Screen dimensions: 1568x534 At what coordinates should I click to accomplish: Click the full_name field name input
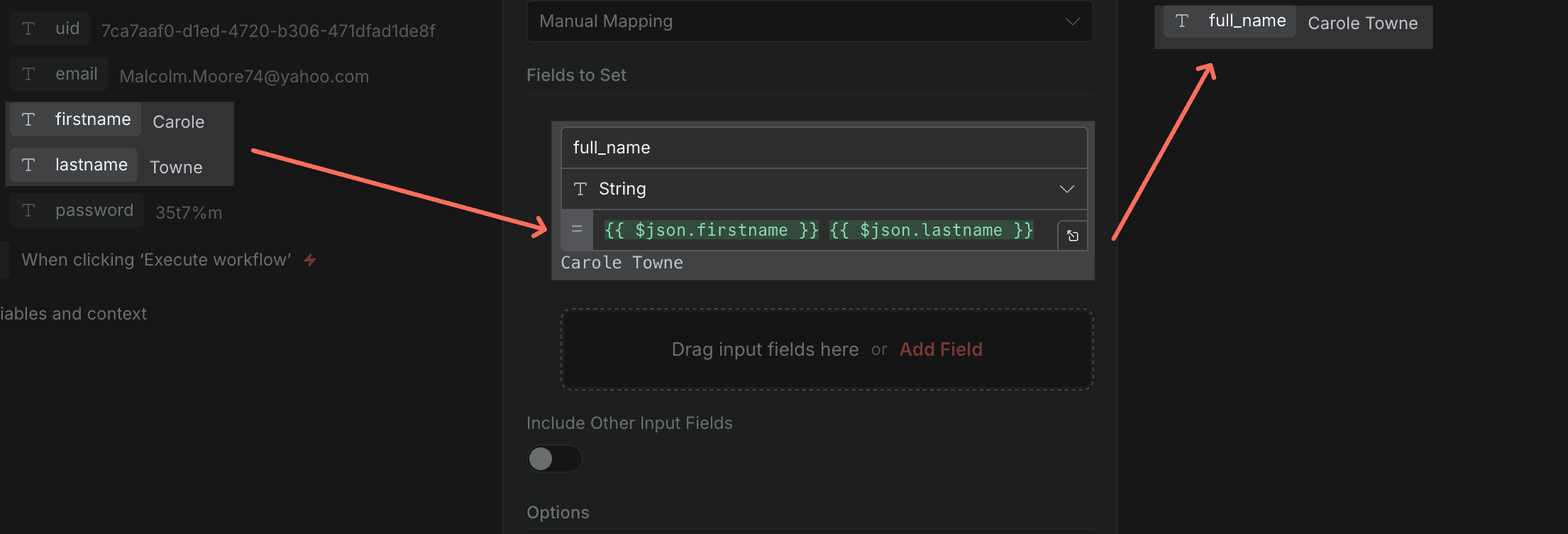[823, 148]
